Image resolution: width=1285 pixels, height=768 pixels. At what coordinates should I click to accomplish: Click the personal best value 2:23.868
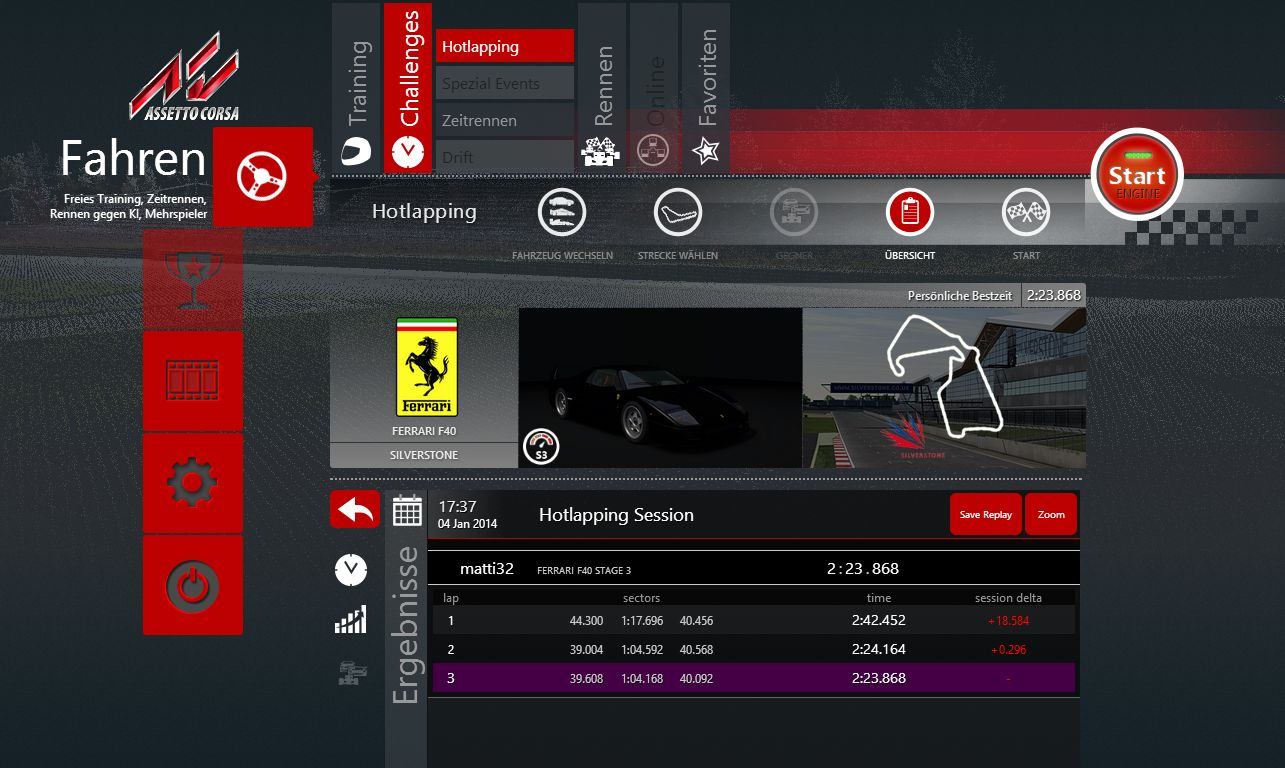point(1054,296)
